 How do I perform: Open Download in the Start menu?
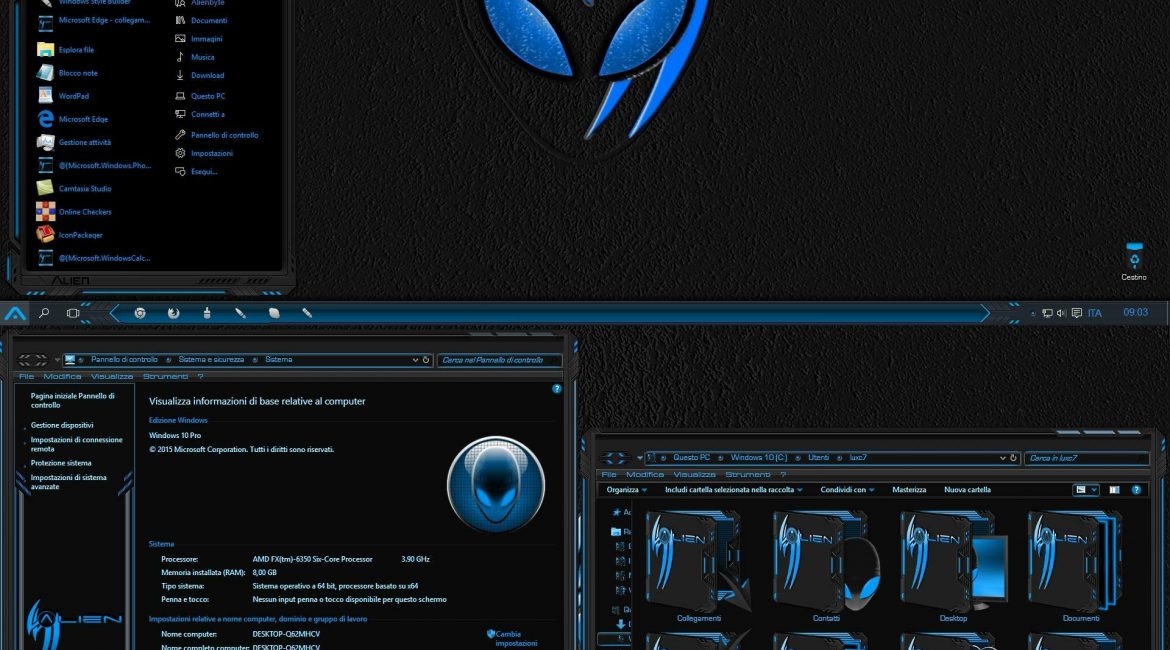tap(199, 75)
